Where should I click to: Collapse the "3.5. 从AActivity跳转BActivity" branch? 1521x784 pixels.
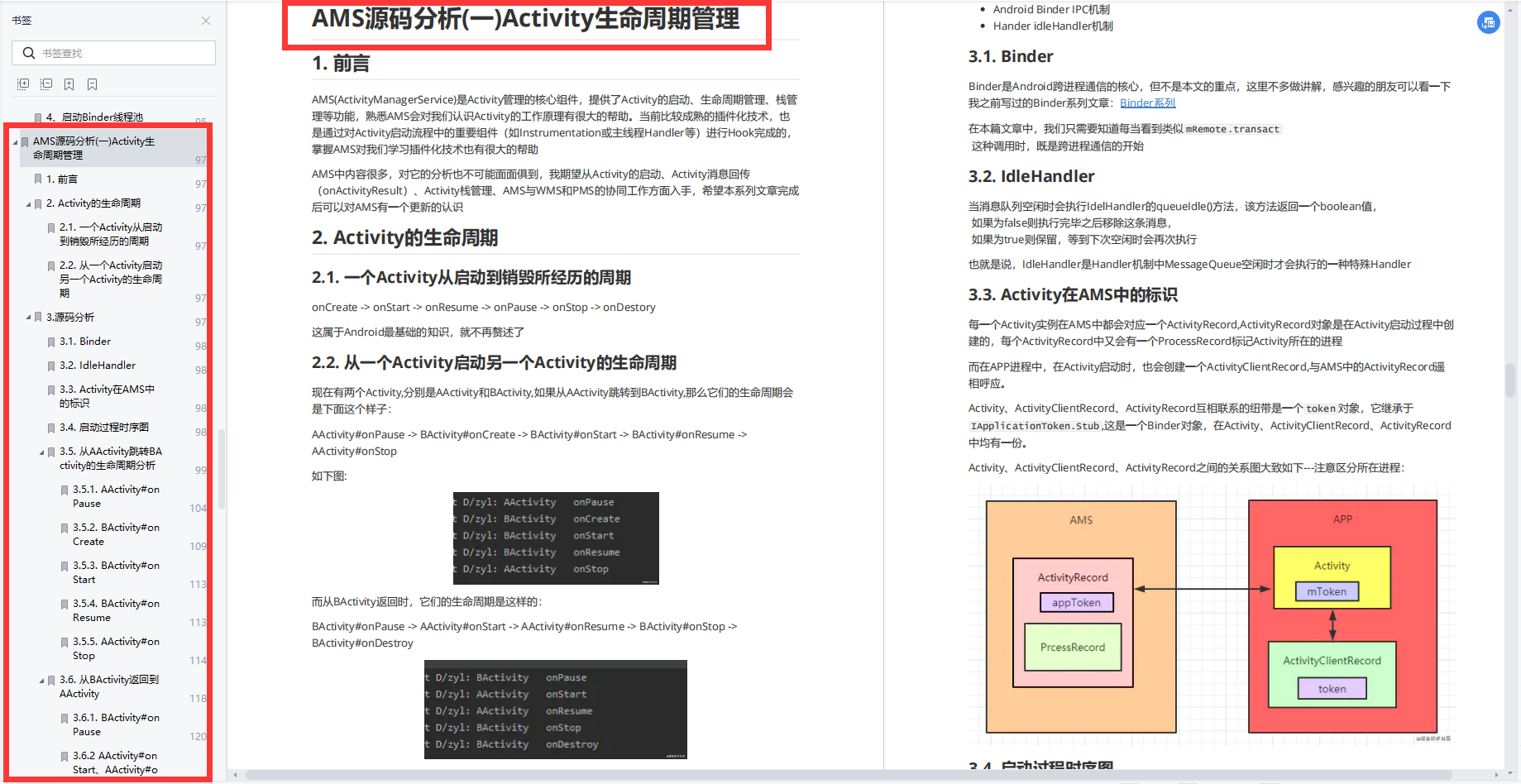point(41,452)
